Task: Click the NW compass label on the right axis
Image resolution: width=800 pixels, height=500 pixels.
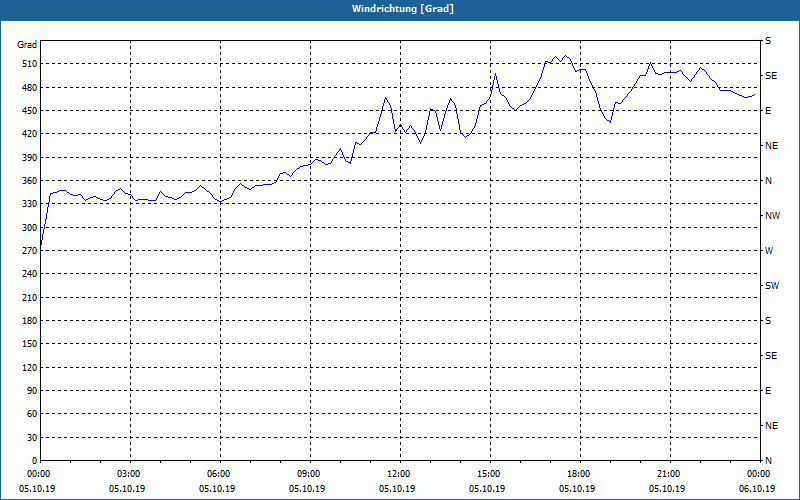Action: point(772,216)
